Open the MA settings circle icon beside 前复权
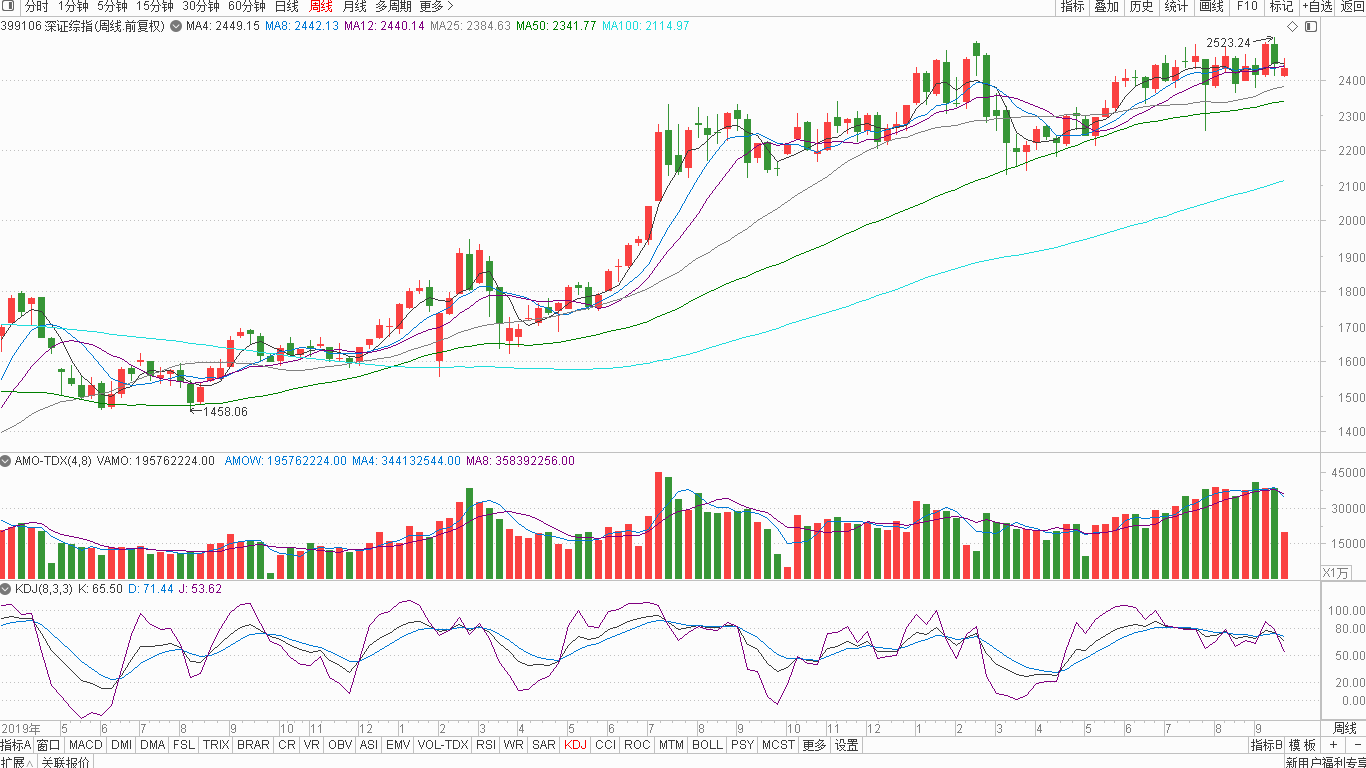This screenshot has width=1366, height=768. click(176, 26)
